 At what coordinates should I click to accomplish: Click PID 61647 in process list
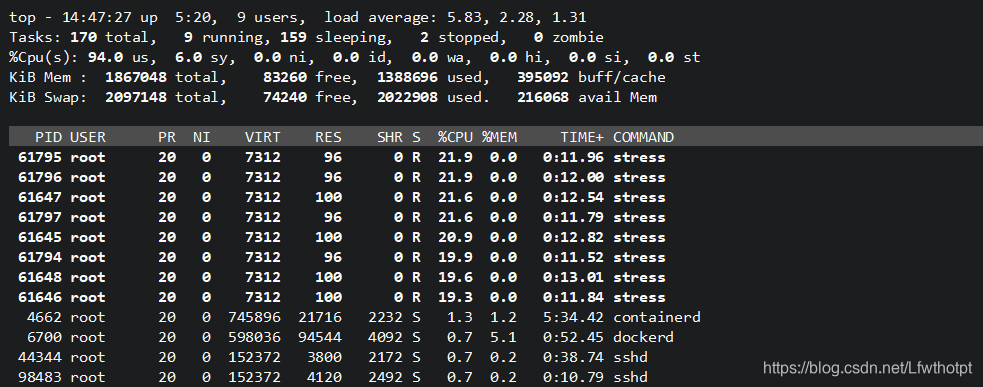pos(40,197)
